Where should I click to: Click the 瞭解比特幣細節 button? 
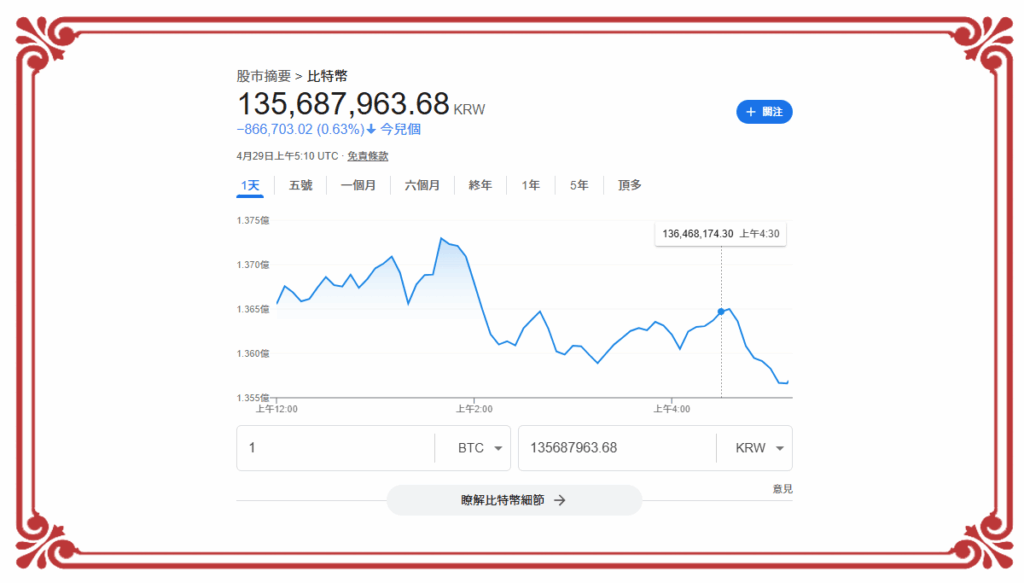(515, 500)
